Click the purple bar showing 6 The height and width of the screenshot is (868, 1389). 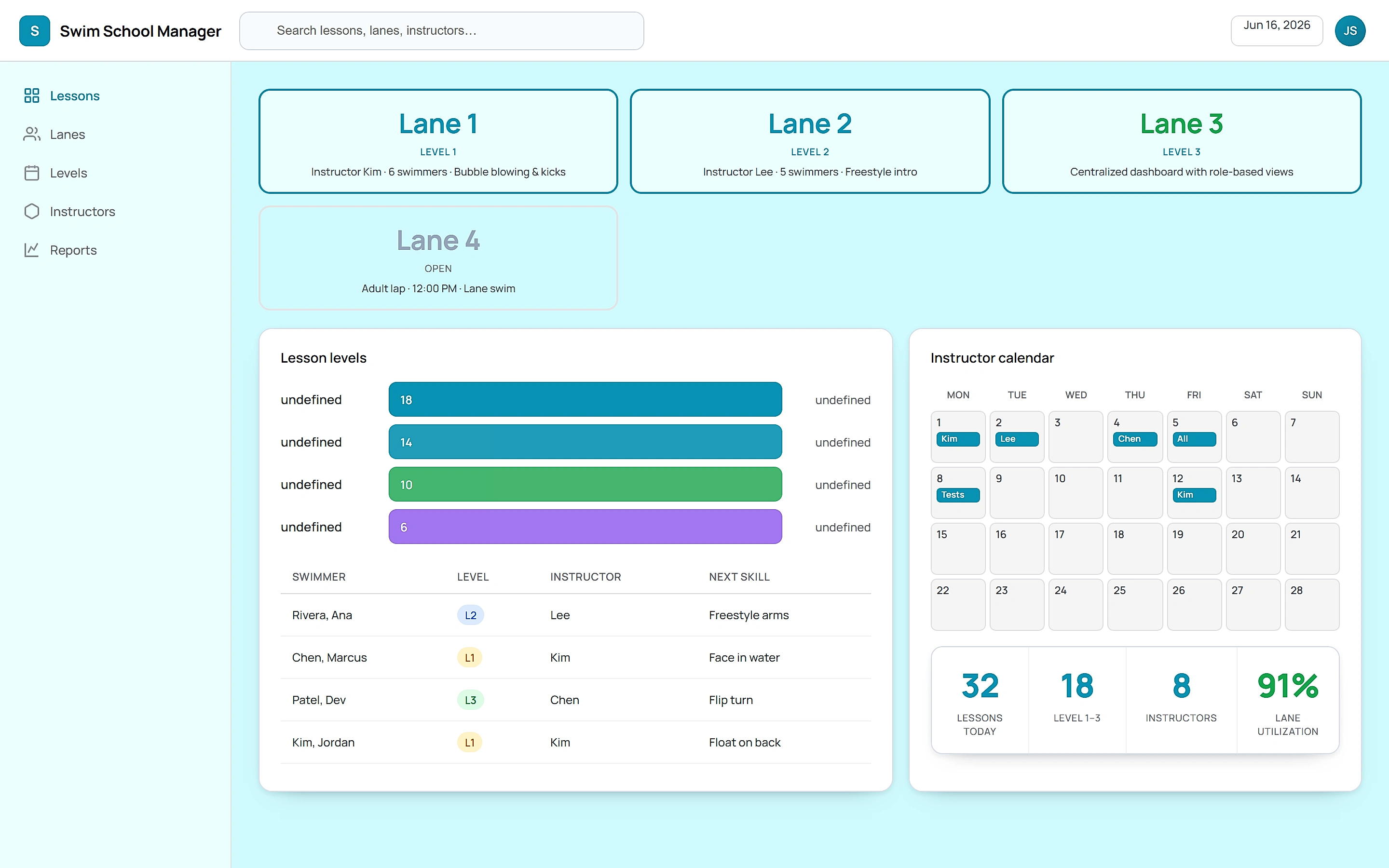click(x=585, y=527)
